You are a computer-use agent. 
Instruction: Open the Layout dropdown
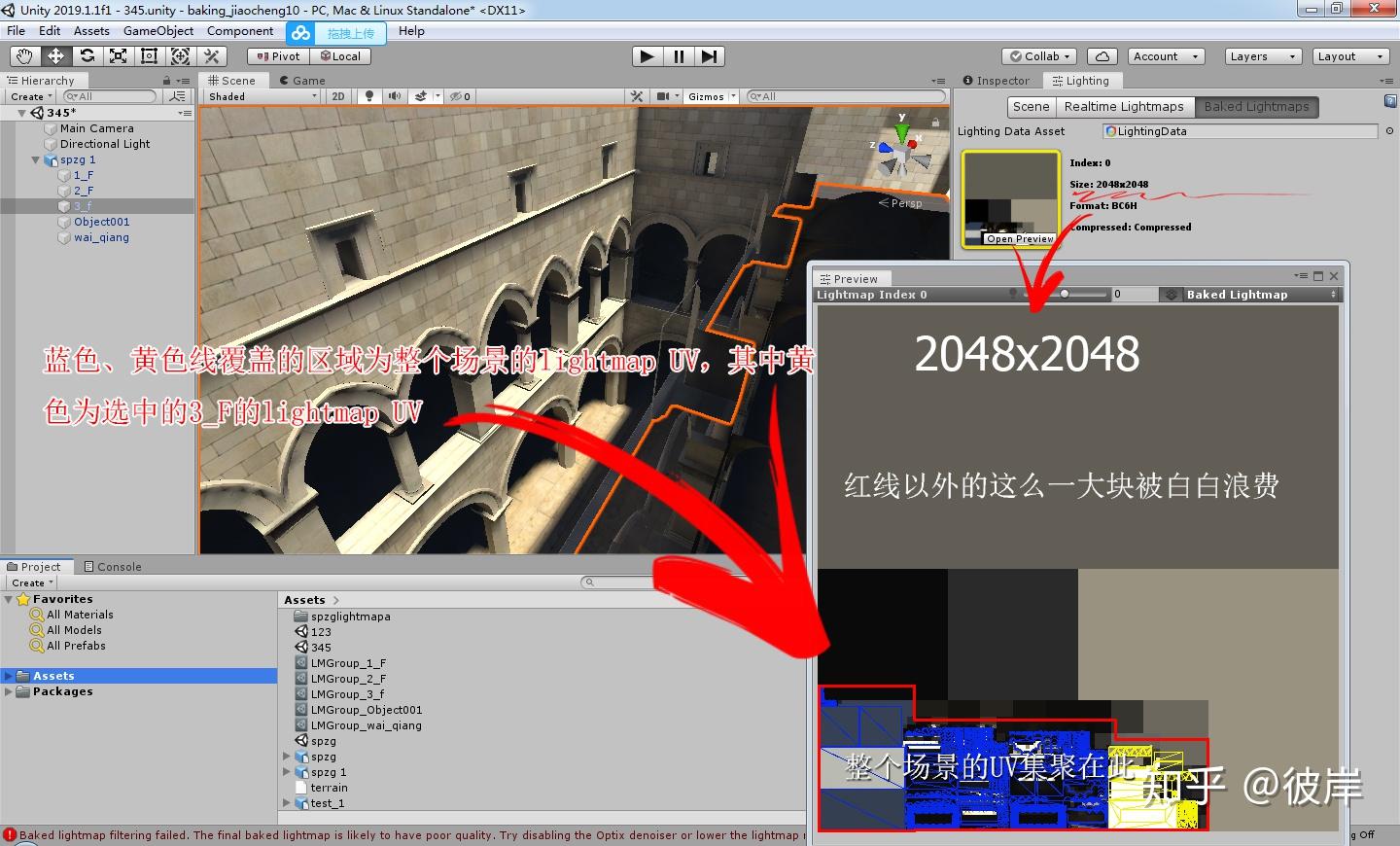pos(1350,56)
